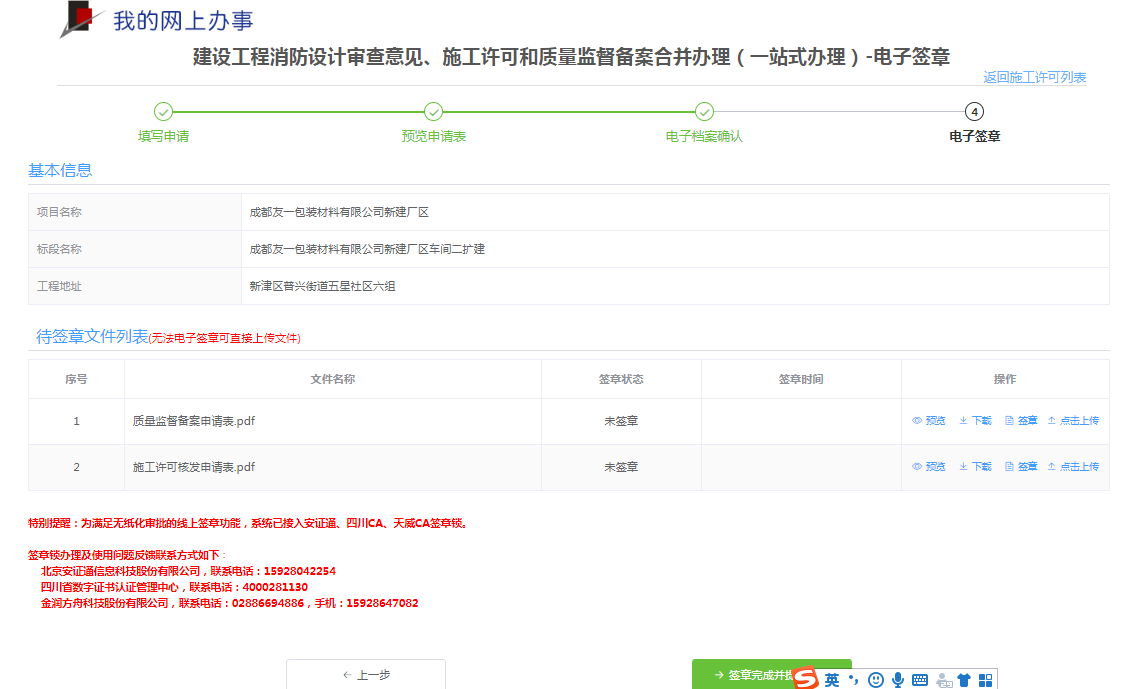
Task: Click the Sogou input method S logo
Action: (807, 679)
